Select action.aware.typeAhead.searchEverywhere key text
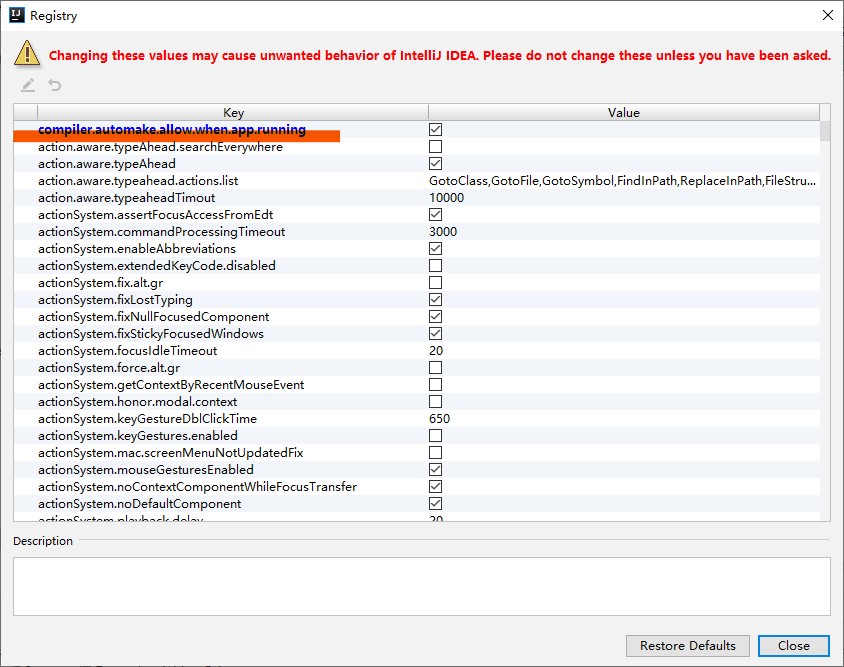The width and height of the screenshot is (844, 667). pos(160,147)
